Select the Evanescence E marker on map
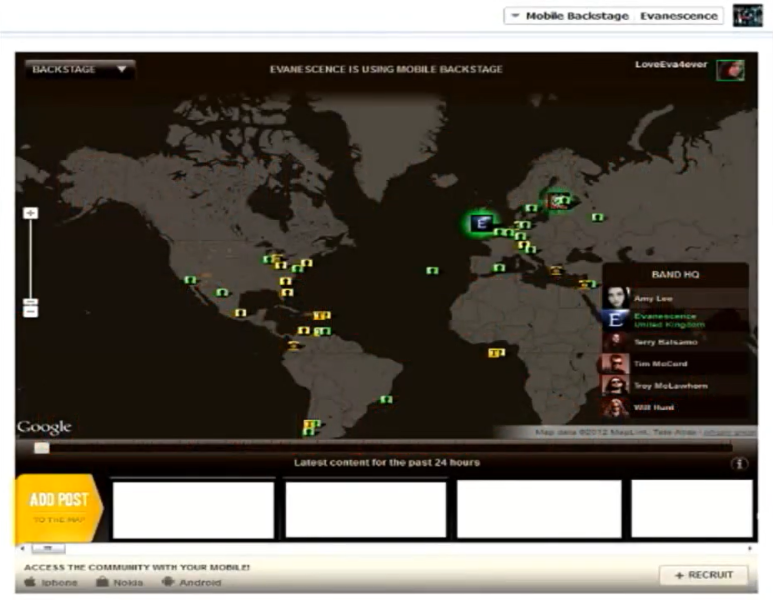 481,223
